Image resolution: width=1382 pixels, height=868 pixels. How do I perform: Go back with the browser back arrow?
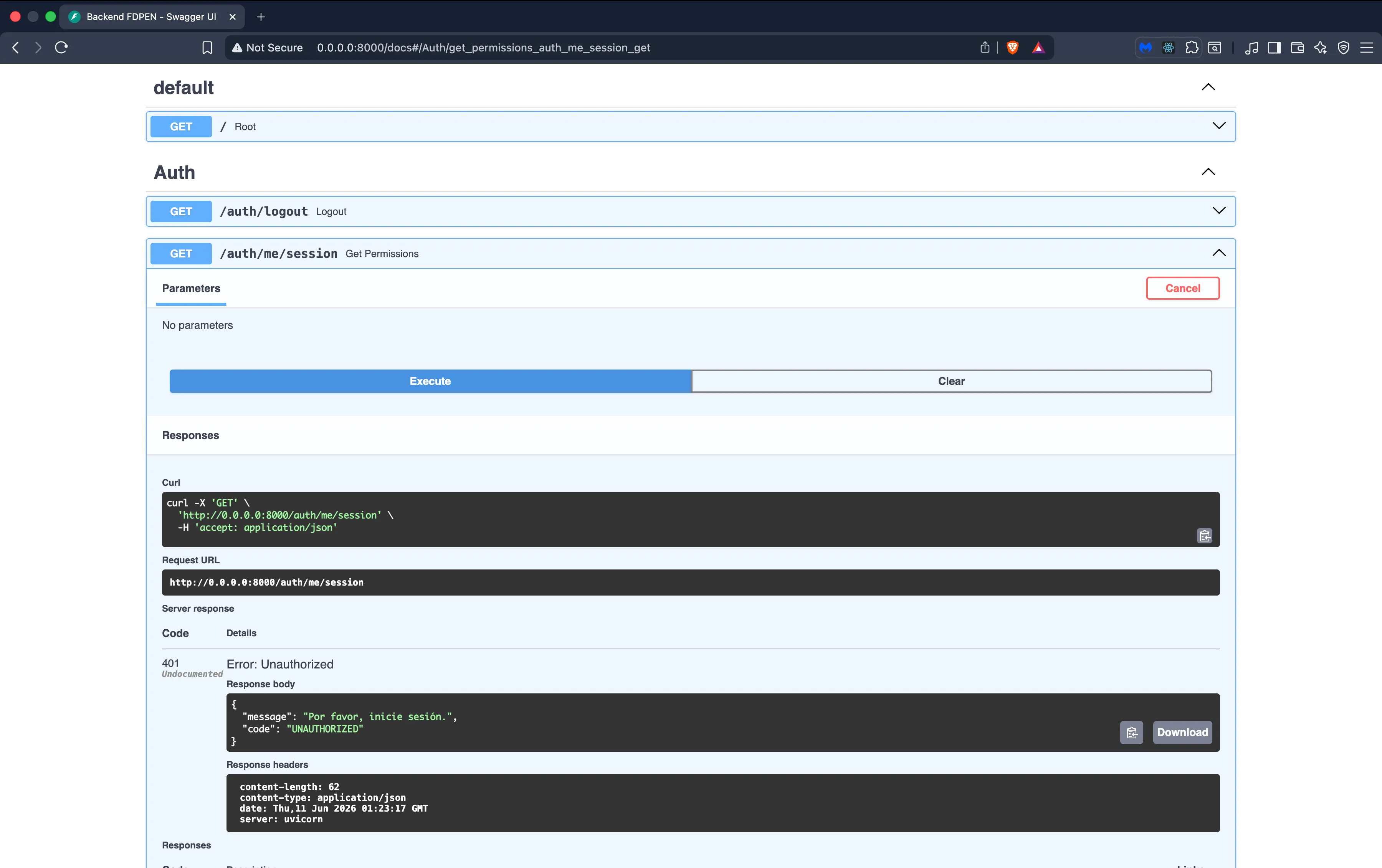pos(16,48)
